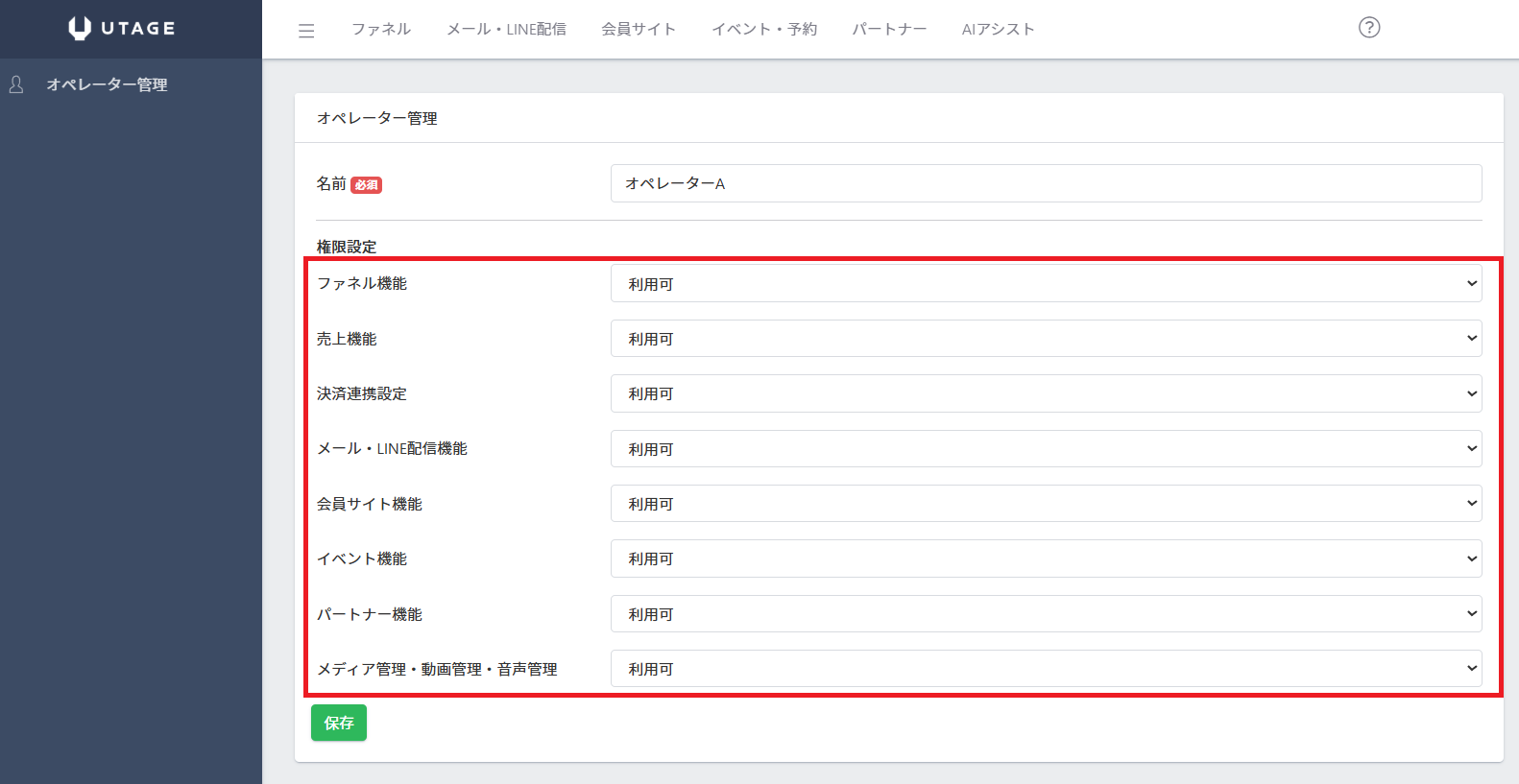Image resolution: width=1519 pixels, height=784 pixels.
Task: Open the ファネル menu
Action: (x=381, y=30)
